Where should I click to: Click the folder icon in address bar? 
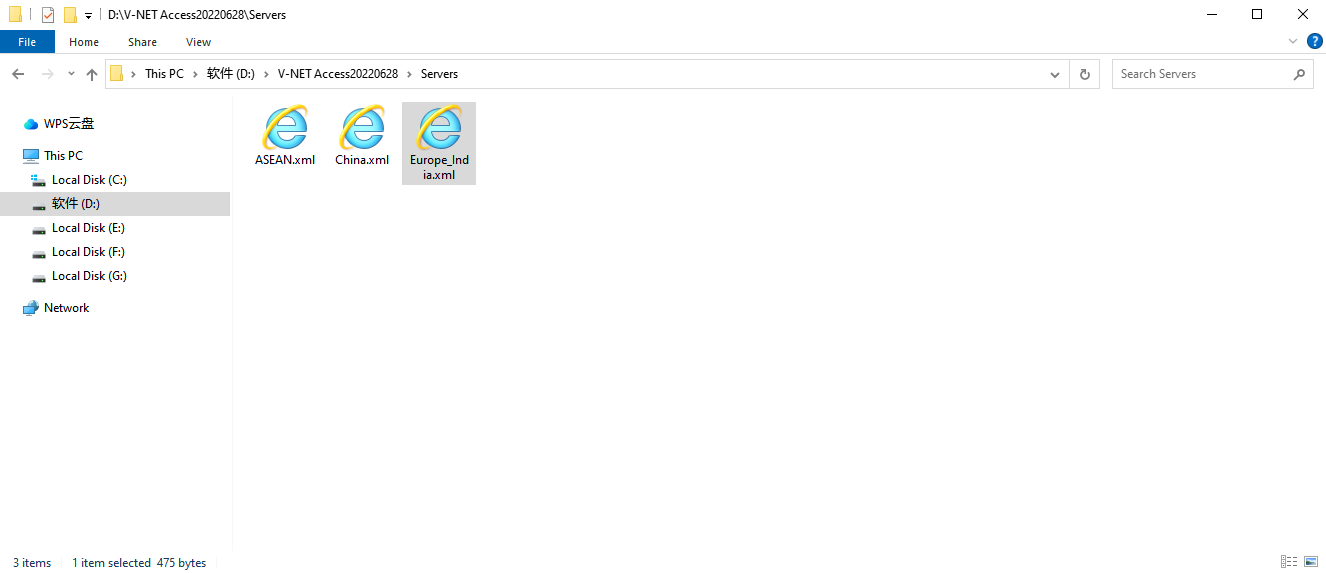[x=117, y=74]
